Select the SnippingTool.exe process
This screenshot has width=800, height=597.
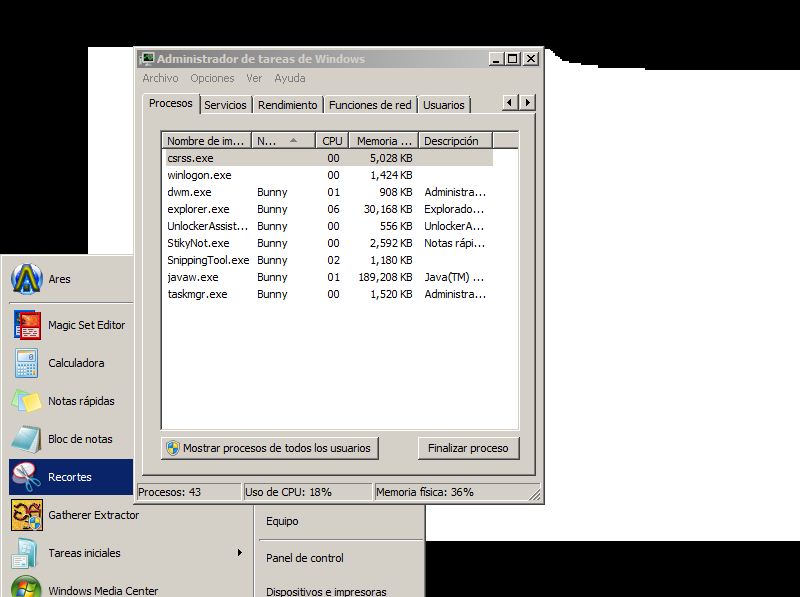tap(329, 260)
